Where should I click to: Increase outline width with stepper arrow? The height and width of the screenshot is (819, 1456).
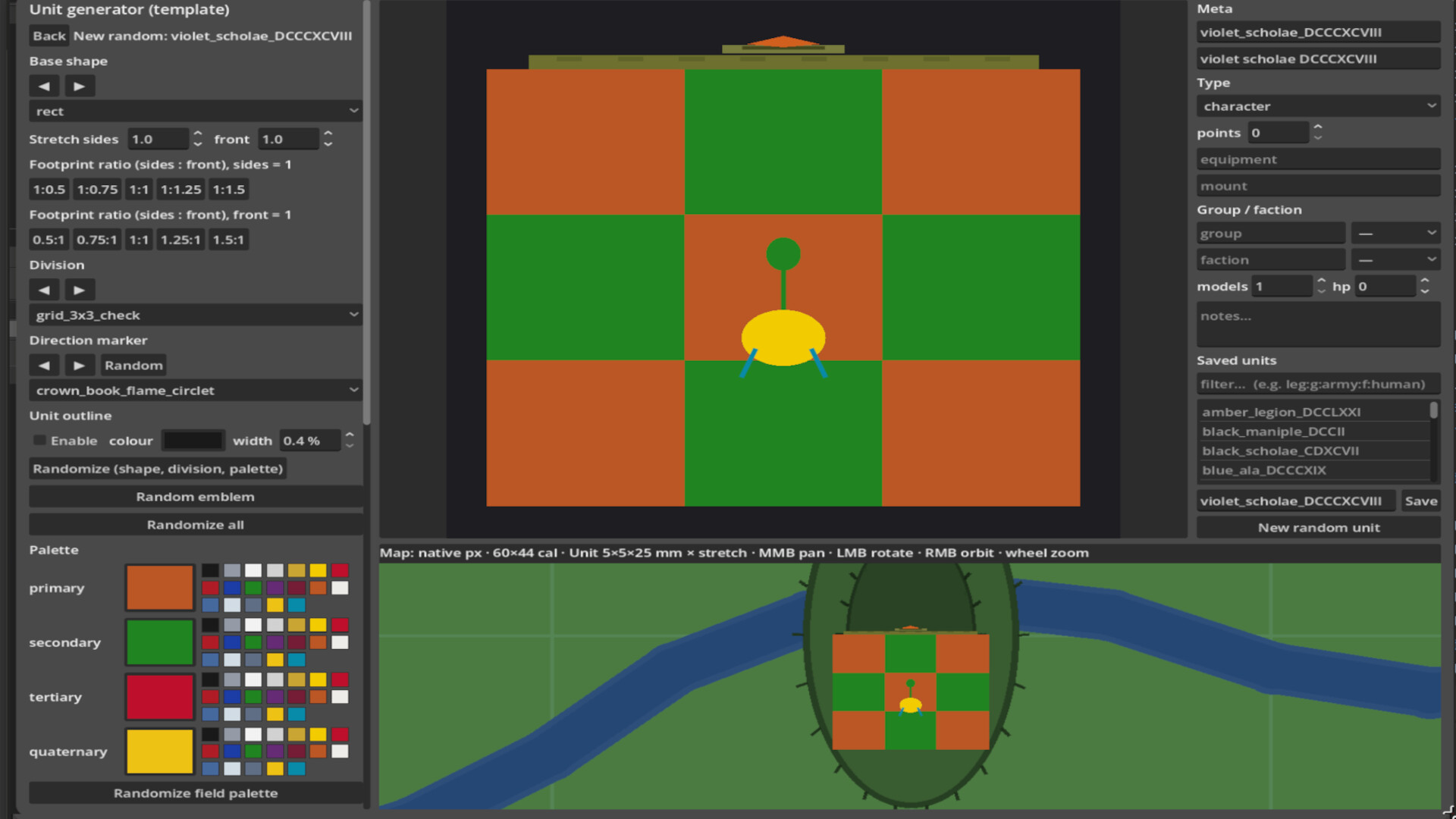pyautogui.click(x=349, y=435)
